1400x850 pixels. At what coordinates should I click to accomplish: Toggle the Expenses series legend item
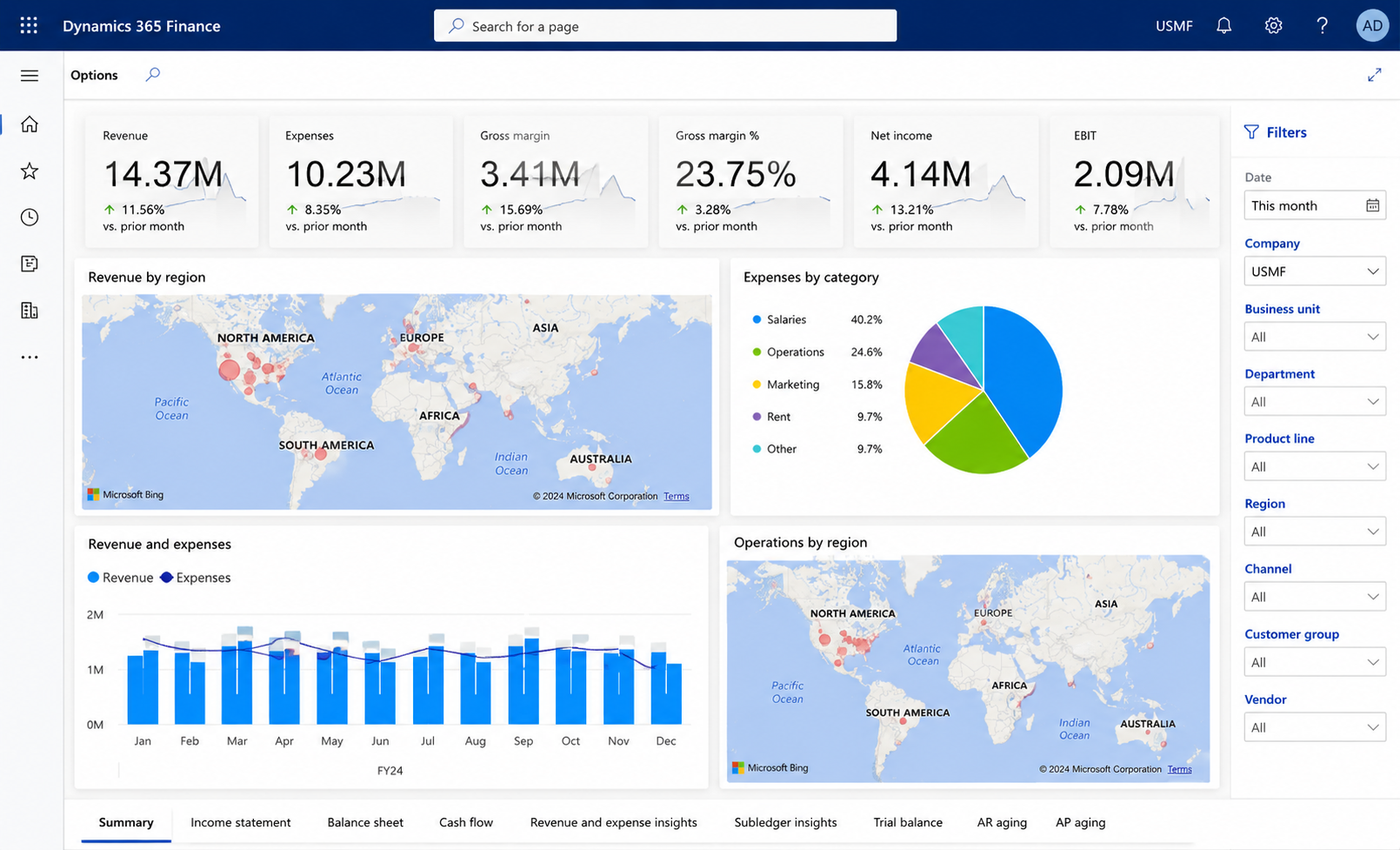click(196, 578)
